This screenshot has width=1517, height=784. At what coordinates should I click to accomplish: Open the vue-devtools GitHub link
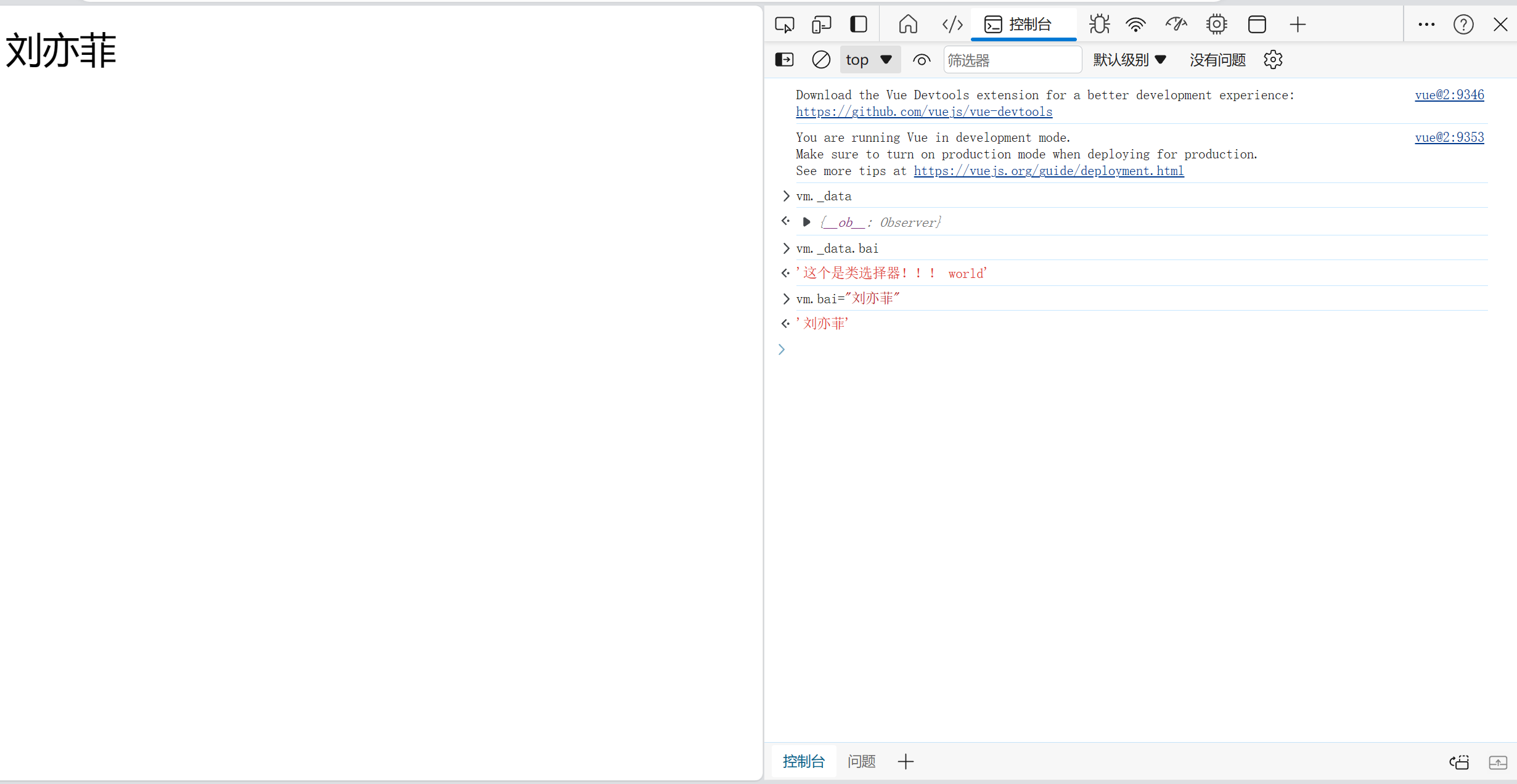[x=923, y=112]
